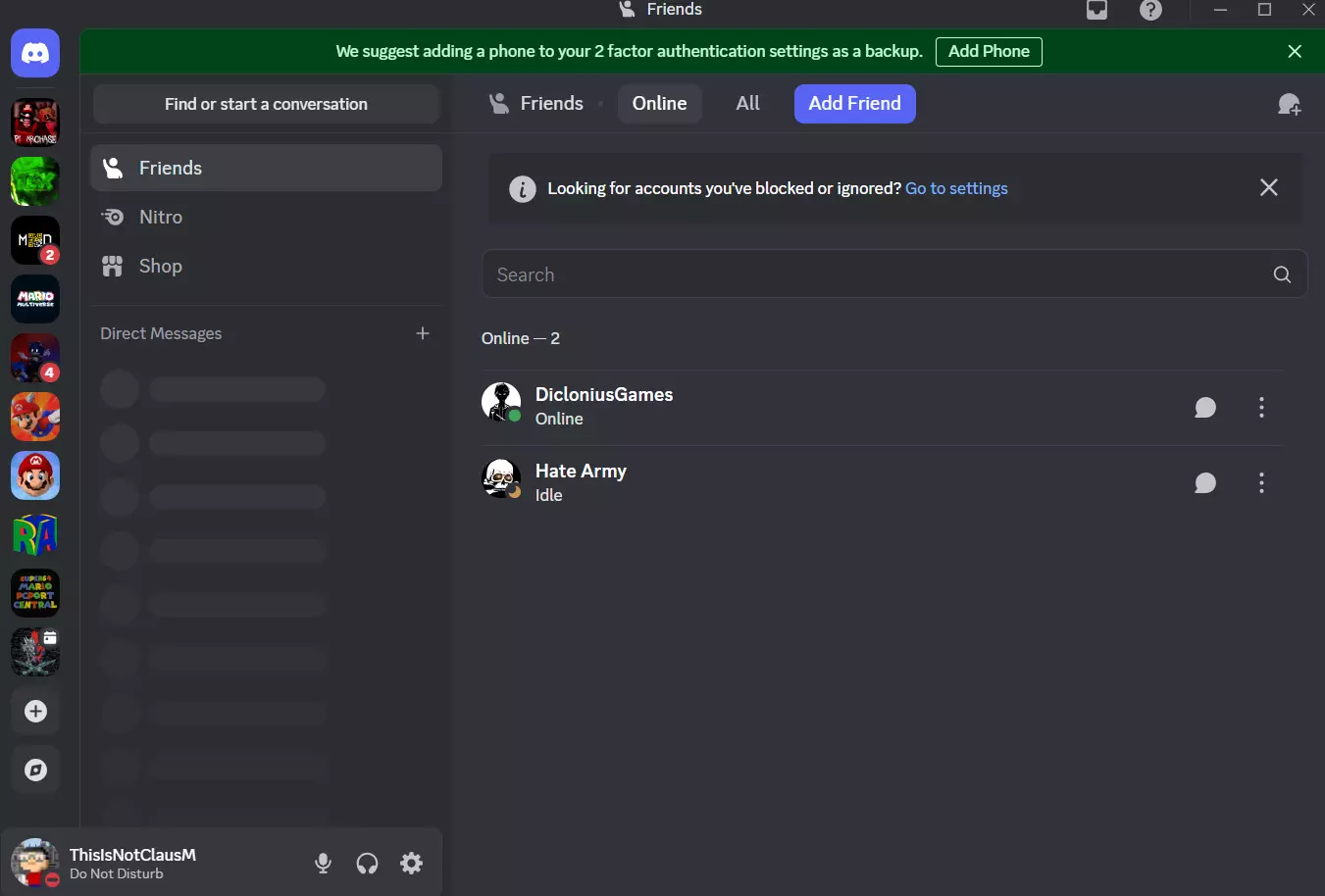Open the Discord home direct messages icon

tap(35, 53)
